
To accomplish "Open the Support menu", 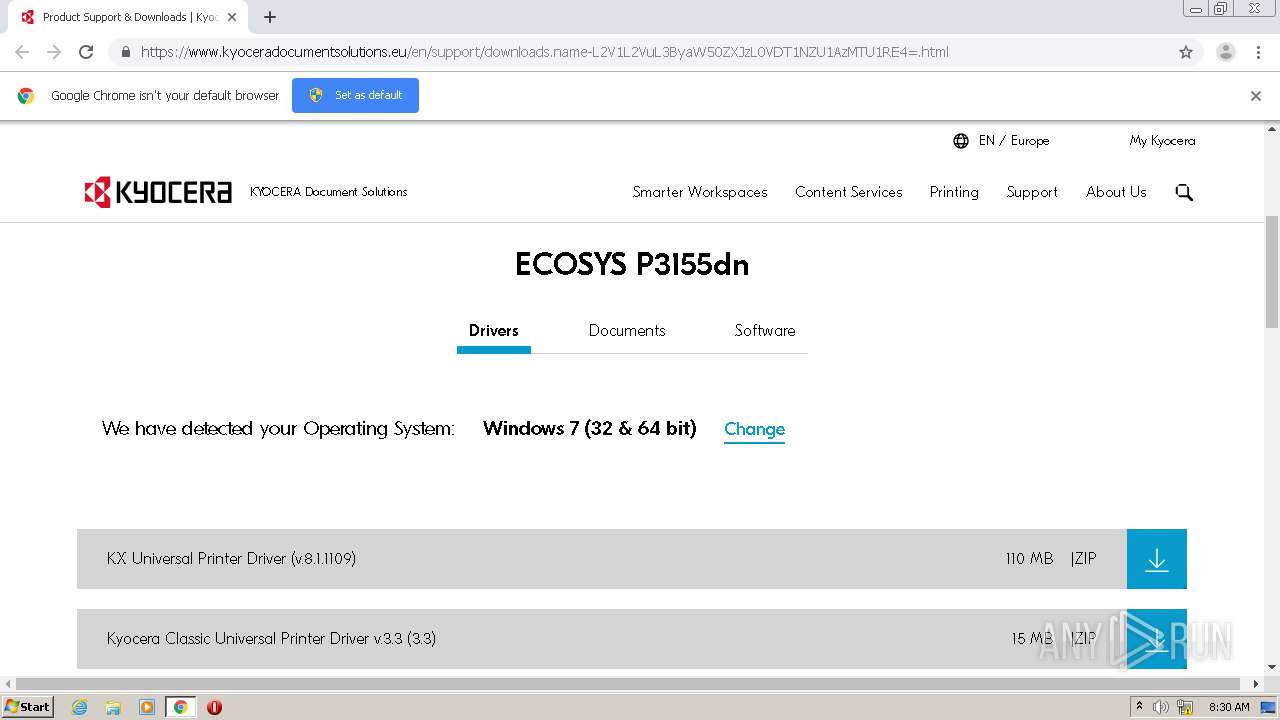I will coord(1032,192).
